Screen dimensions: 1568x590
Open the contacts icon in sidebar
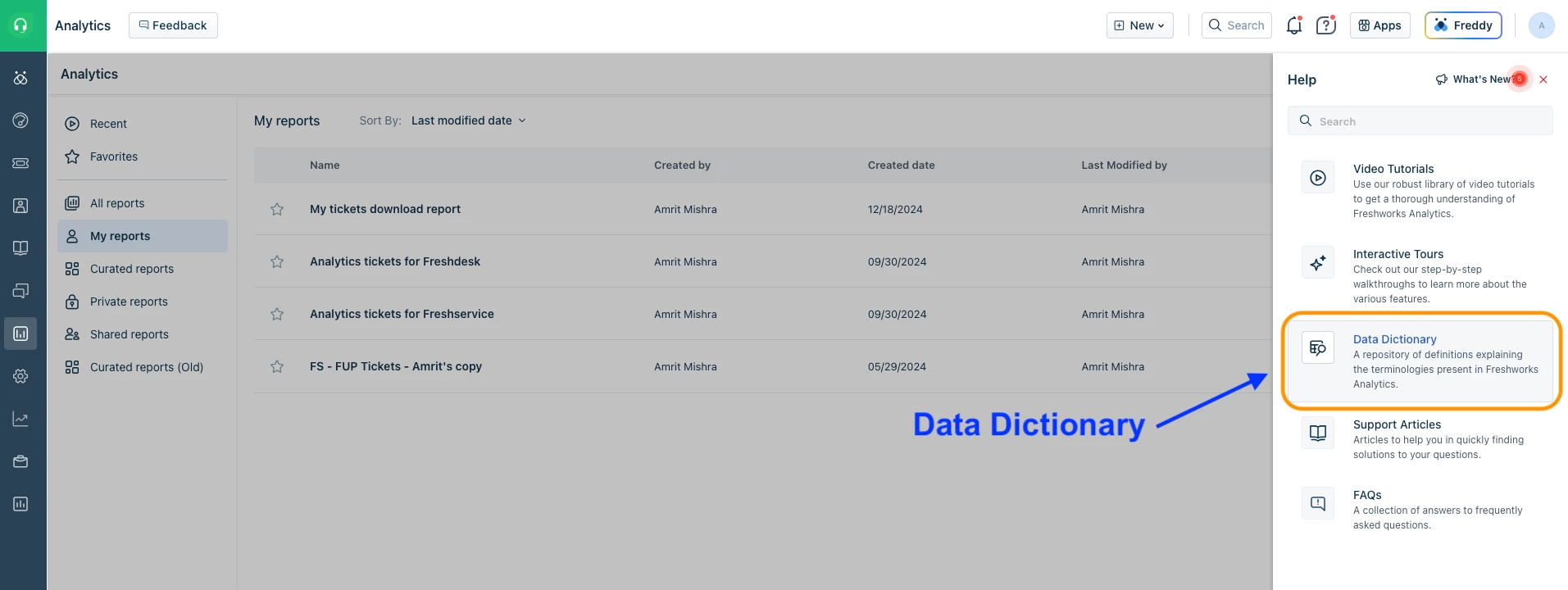20,206
